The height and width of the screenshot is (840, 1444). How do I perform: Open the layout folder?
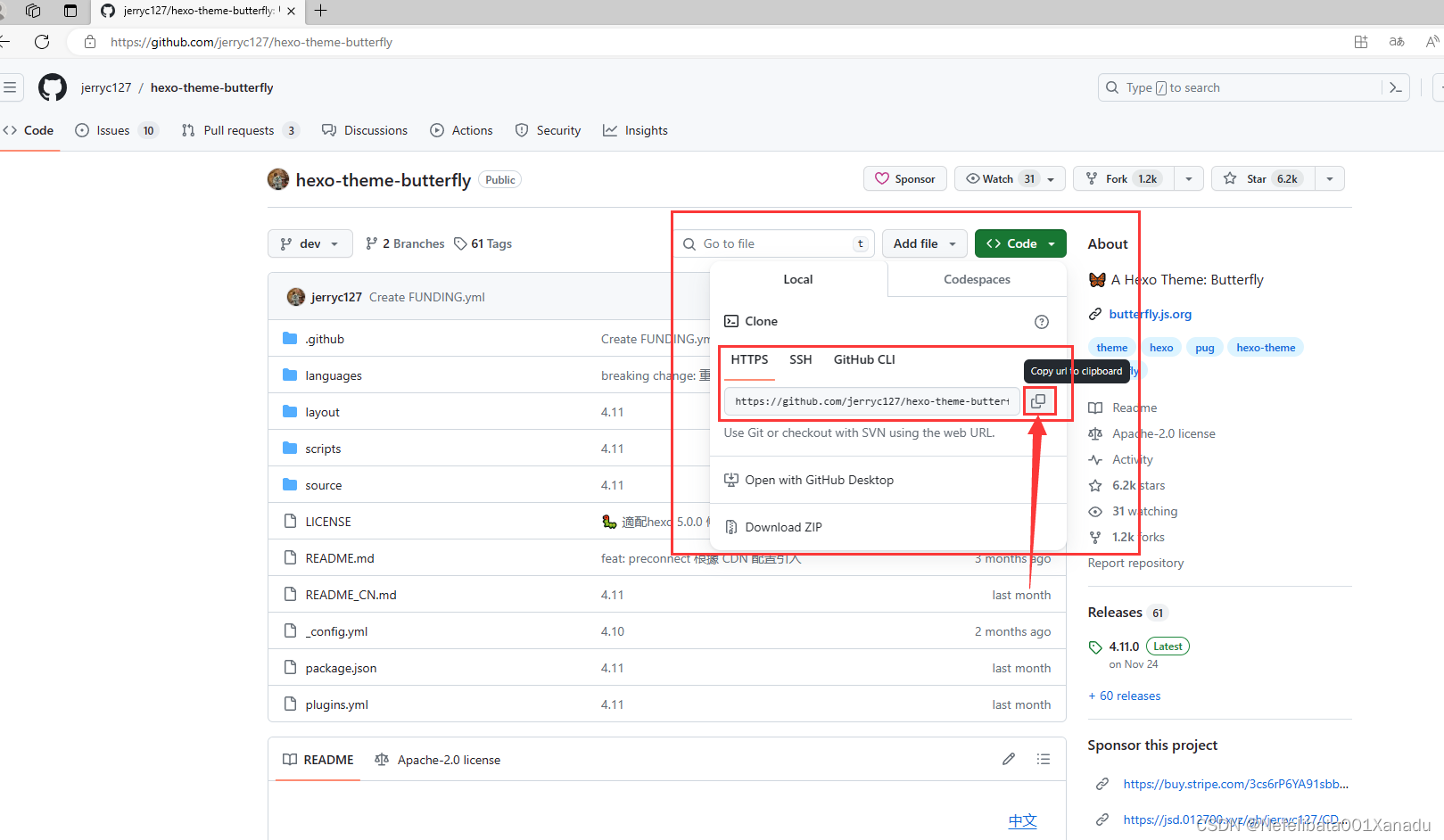(x=322, y=412)
